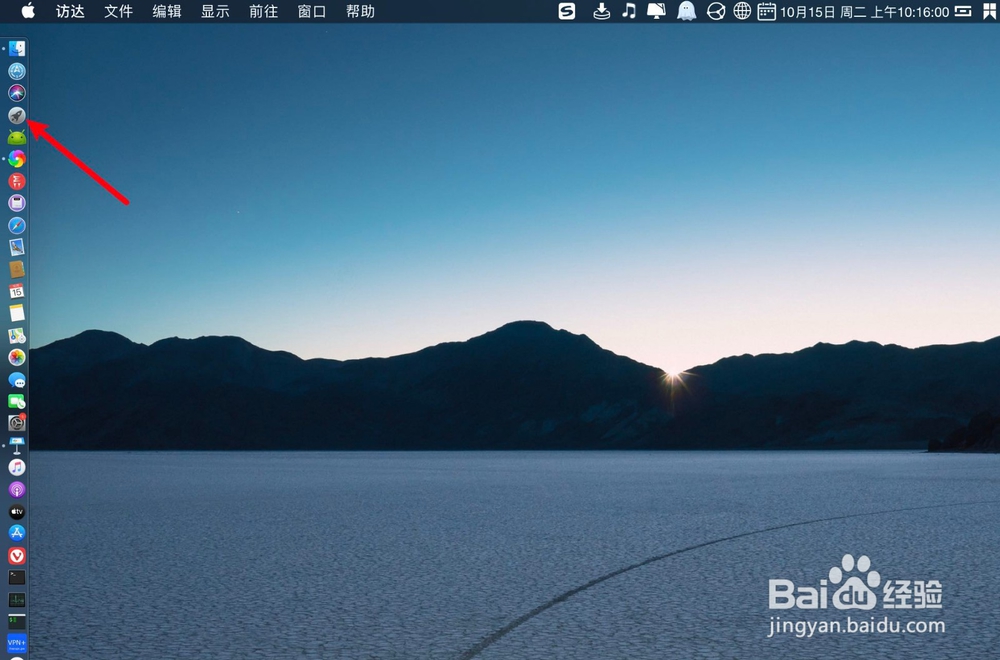Open the Photos app in Dock
This screenshot has height=660, width=1000.
coord(17,357)
